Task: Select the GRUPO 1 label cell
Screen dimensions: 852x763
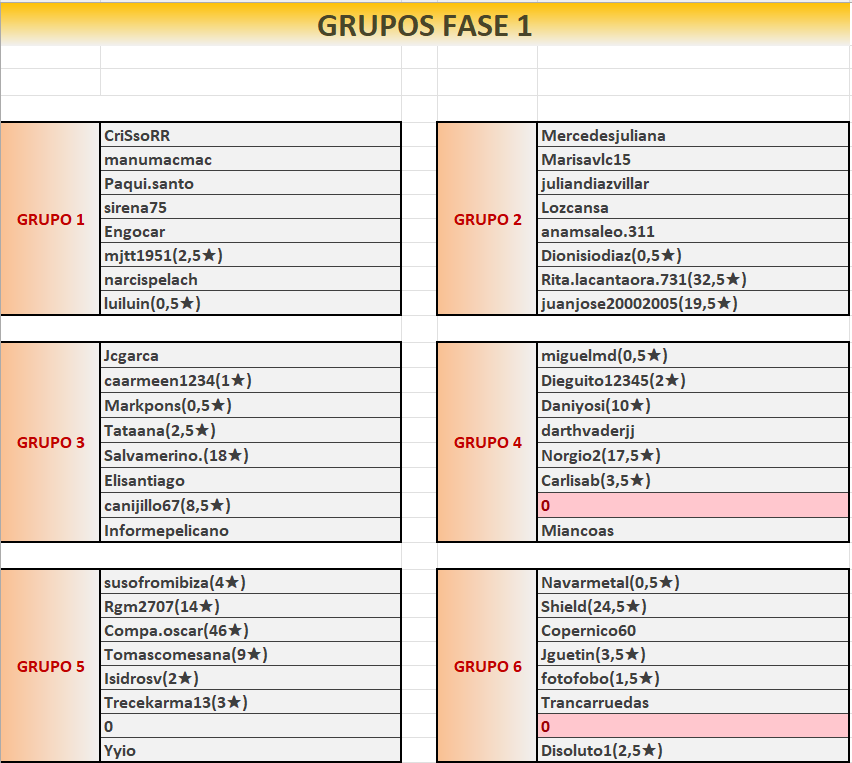Action: (51, 219)
